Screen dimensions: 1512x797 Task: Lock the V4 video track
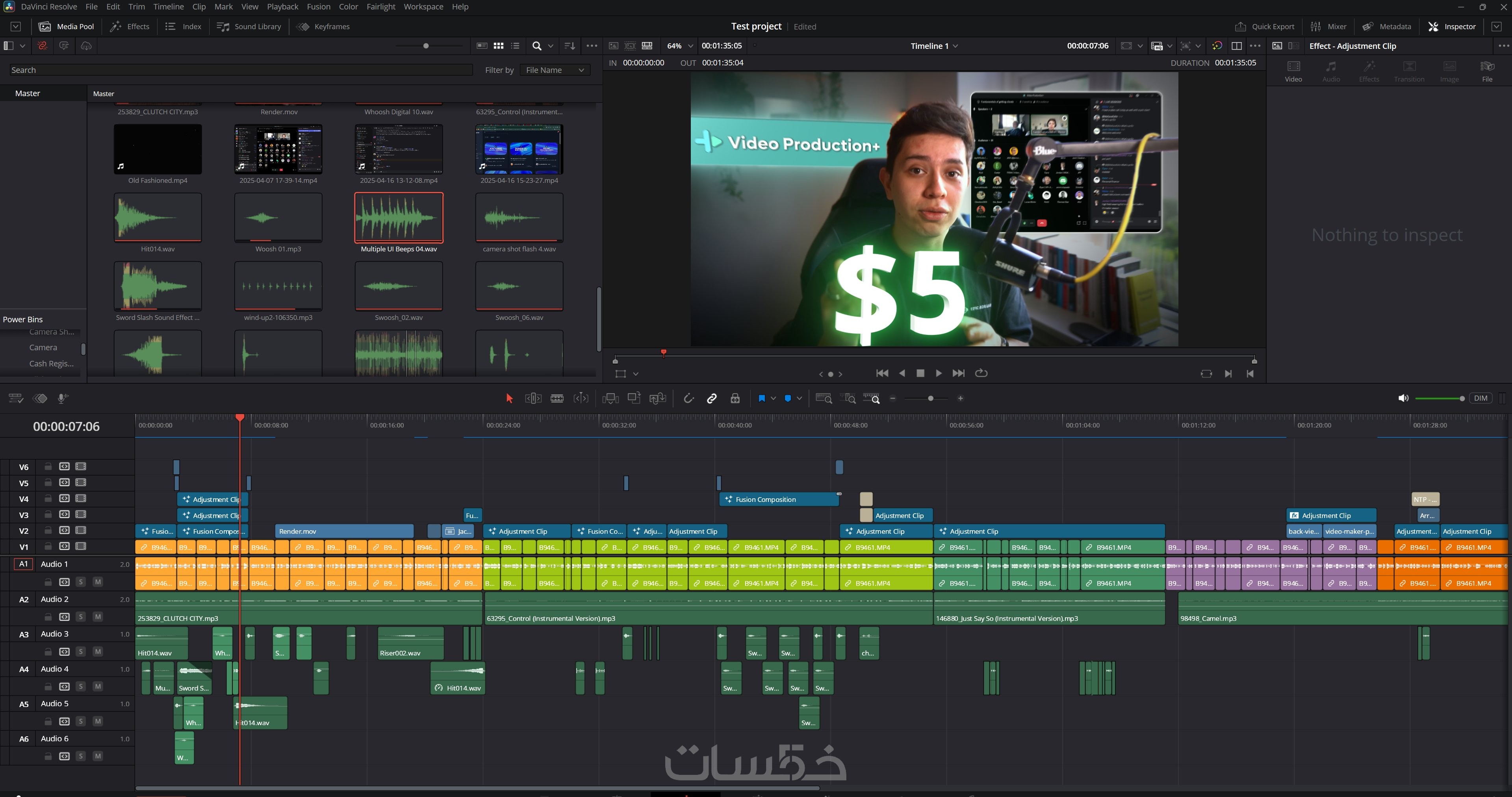pos(48,499)
